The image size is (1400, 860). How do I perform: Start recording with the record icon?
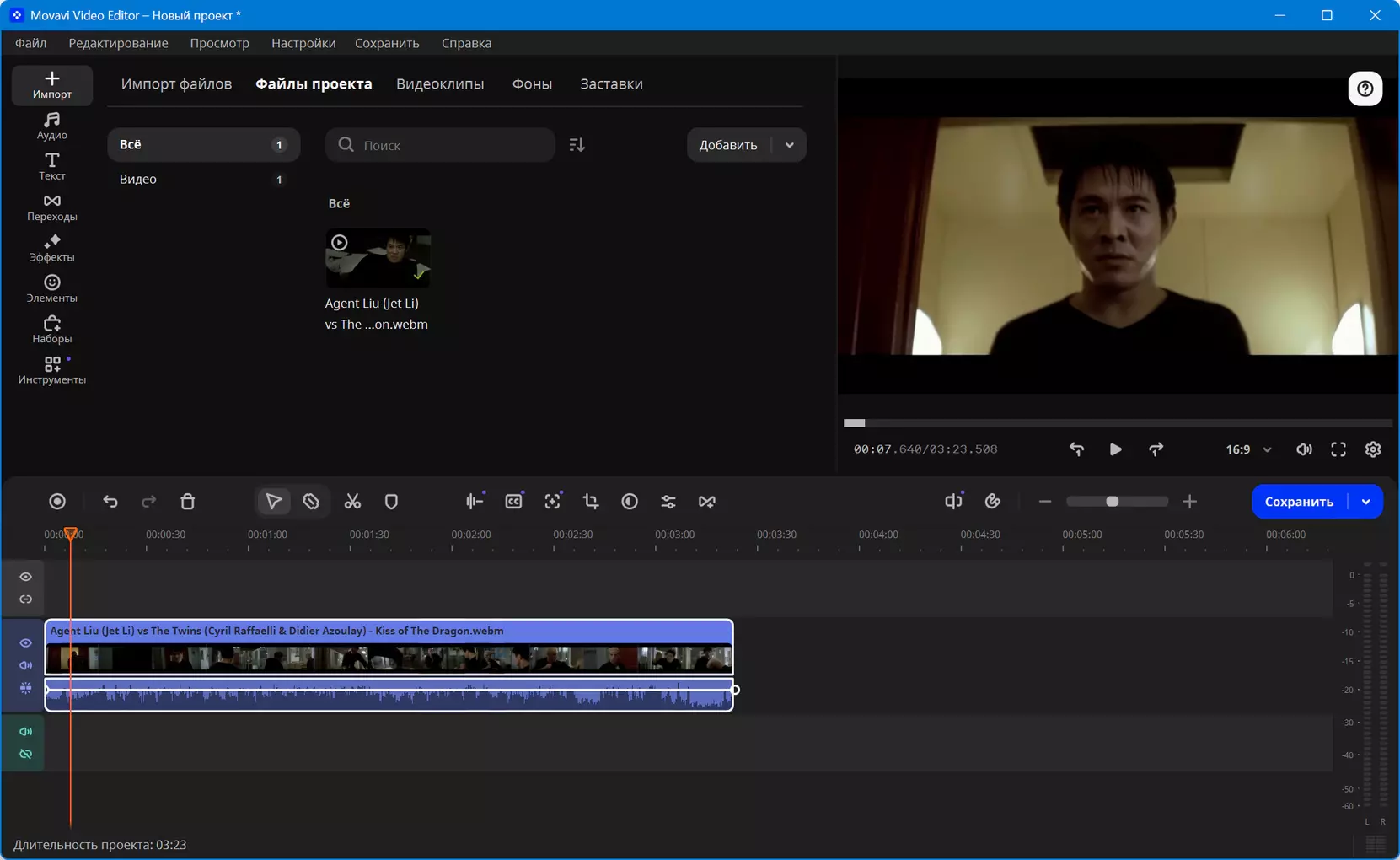pyautogui.click(x=57, y=502)
